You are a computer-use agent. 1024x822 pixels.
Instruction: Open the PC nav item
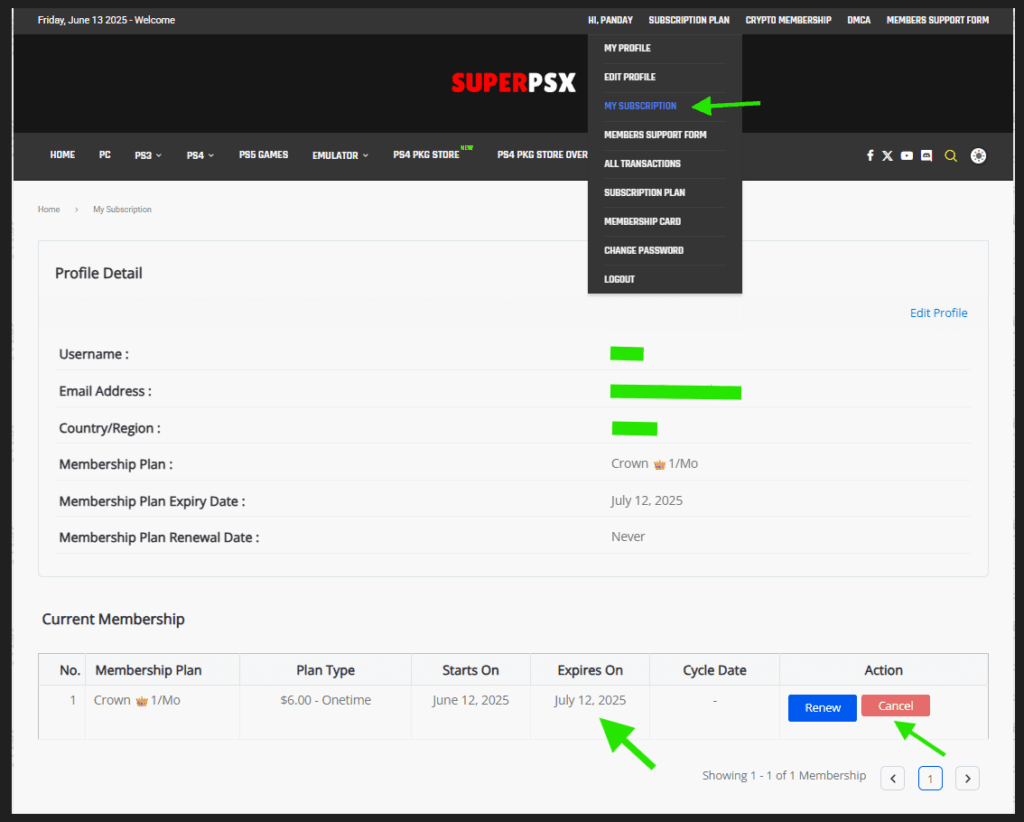[104, 155]
